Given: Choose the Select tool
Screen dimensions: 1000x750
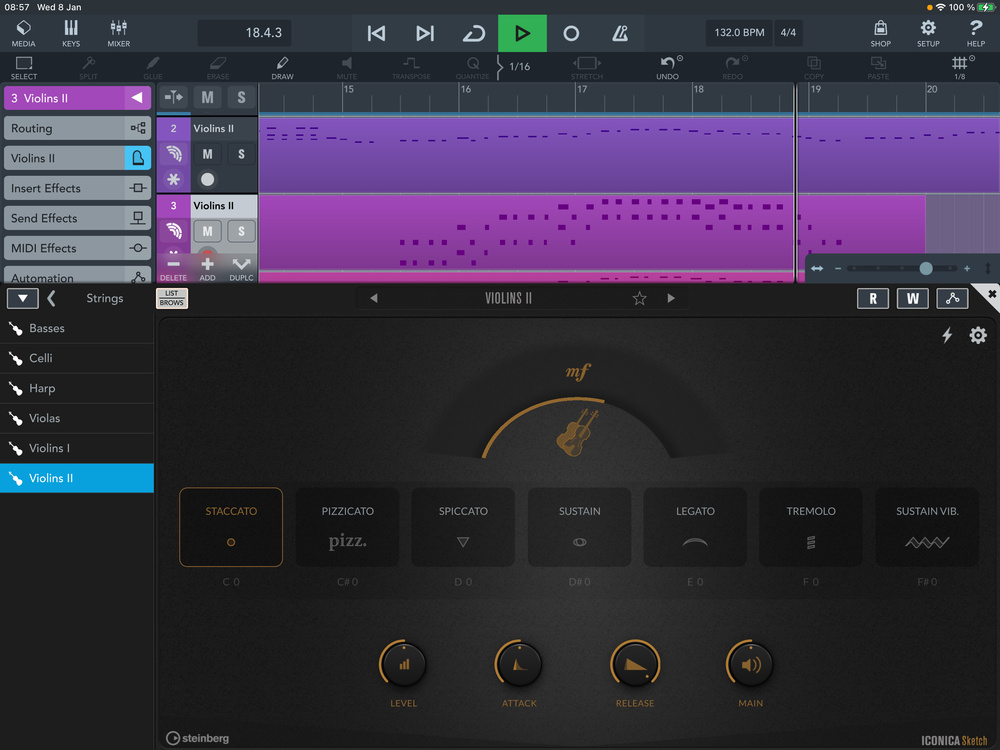Looking at the screenshot, I should (24, 68).
